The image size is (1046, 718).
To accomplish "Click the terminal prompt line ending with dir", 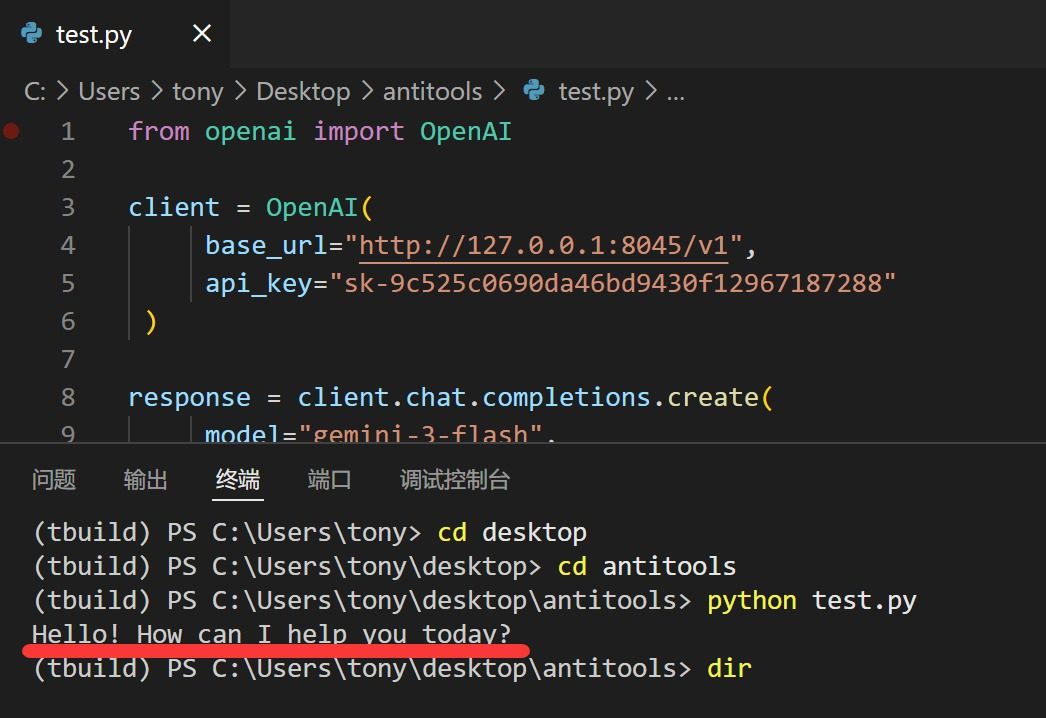I will tap(390, 668).
